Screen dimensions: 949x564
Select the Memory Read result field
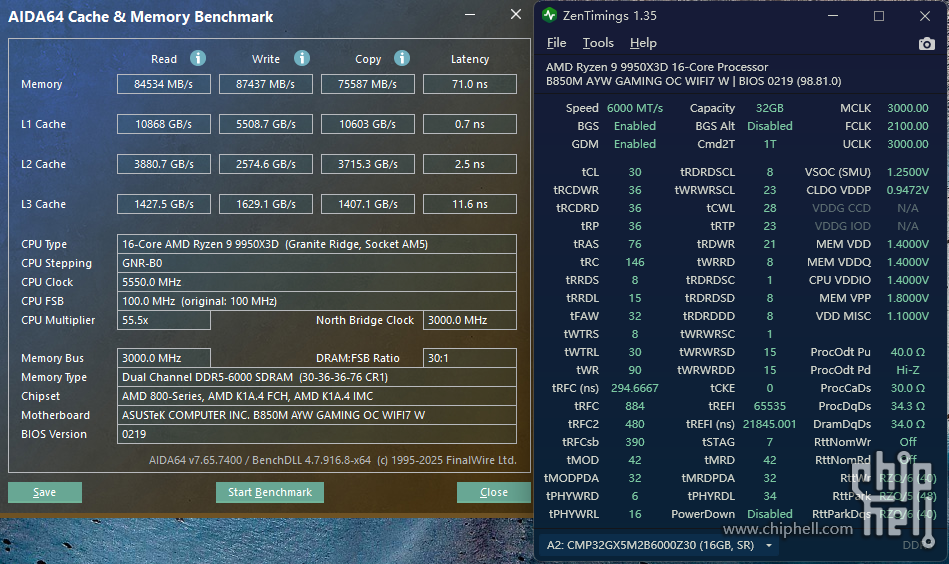tap(164, 84)
